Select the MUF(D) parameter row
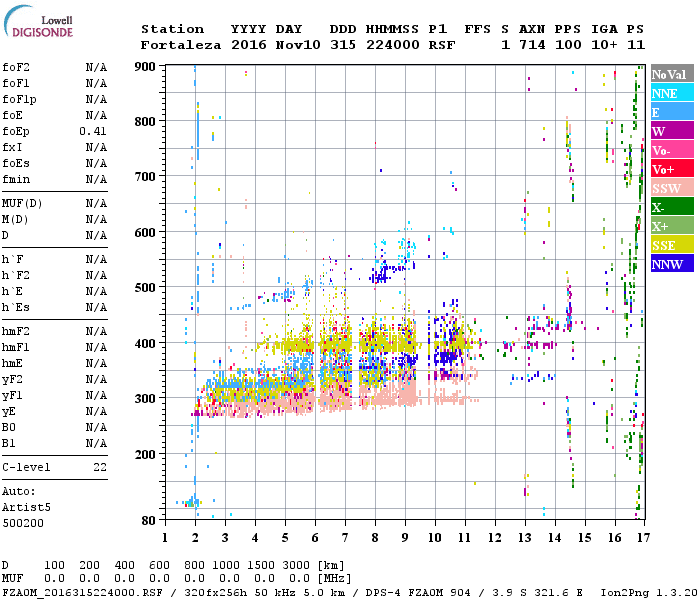Screen dimensions: 700x600 55,203
